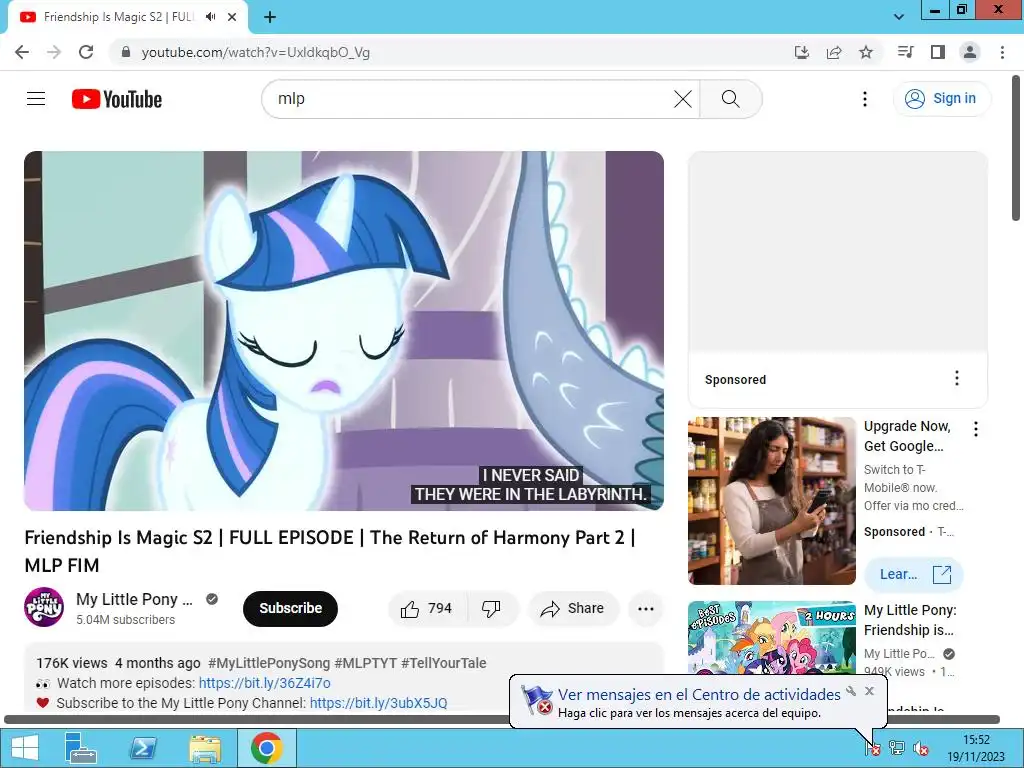
Task: Launch PowerShell from taskbar
Action: (x=143, y=748)
